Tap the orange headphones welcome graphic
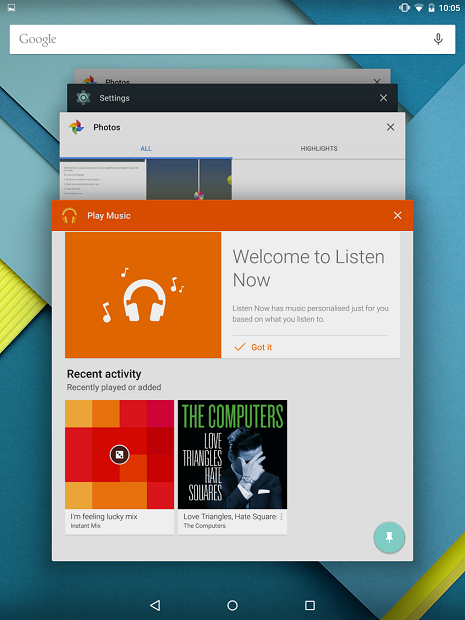Image resolution: width=465 pixels, height=620 pixels. (143, 295)
